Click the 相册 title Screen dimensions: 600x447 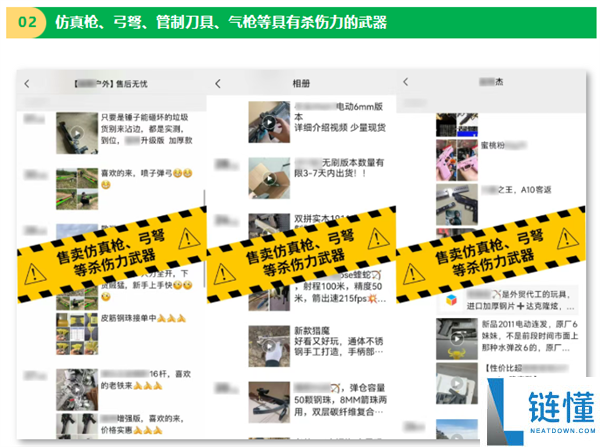pos(301,83)
